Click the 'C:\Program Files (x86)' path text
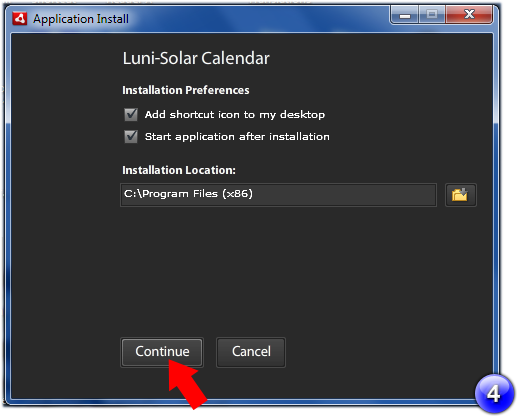This screenshot has width=517, height=416. (x=188, y=194)
